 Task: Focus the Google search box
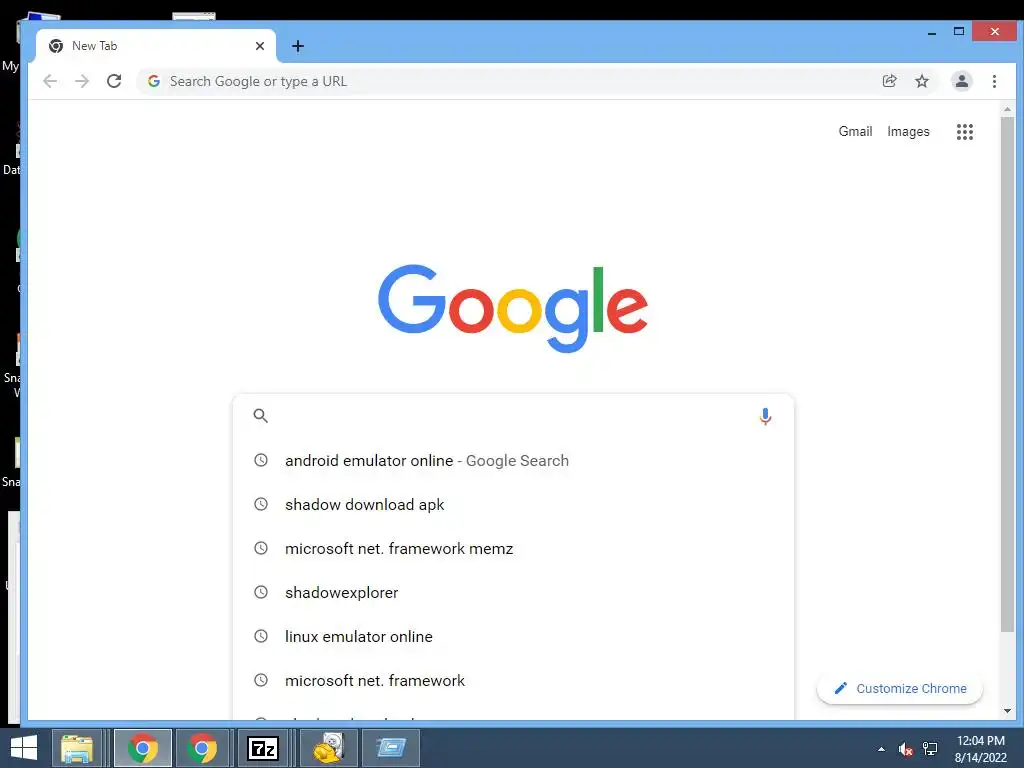(x=513, y=415)
